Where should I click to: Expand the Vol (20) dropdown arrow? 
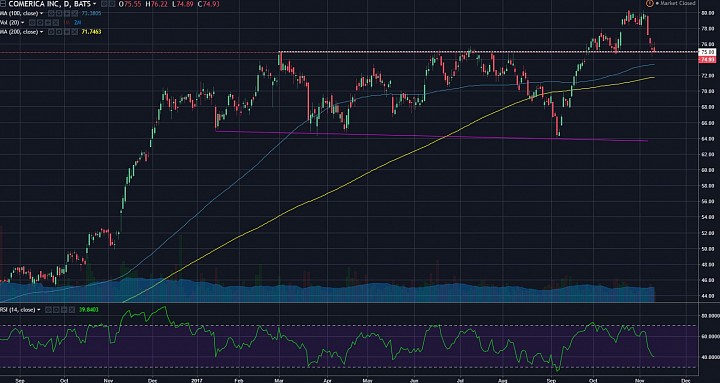click(22, 23)
